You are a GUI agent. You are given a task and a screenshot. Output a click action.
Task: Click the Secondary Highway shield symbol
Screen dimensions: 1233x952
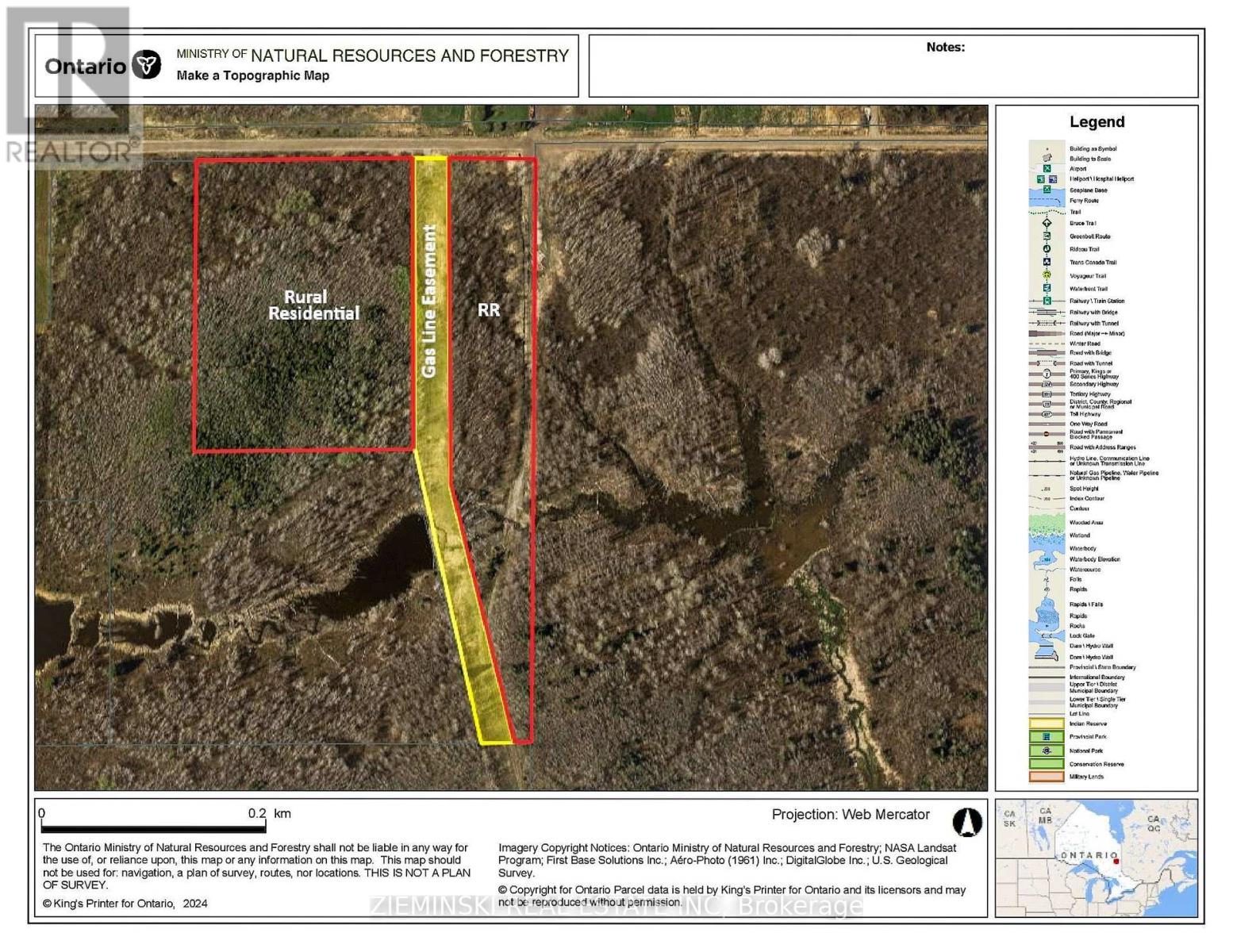pyautogui.click(x=1047, y=384)
